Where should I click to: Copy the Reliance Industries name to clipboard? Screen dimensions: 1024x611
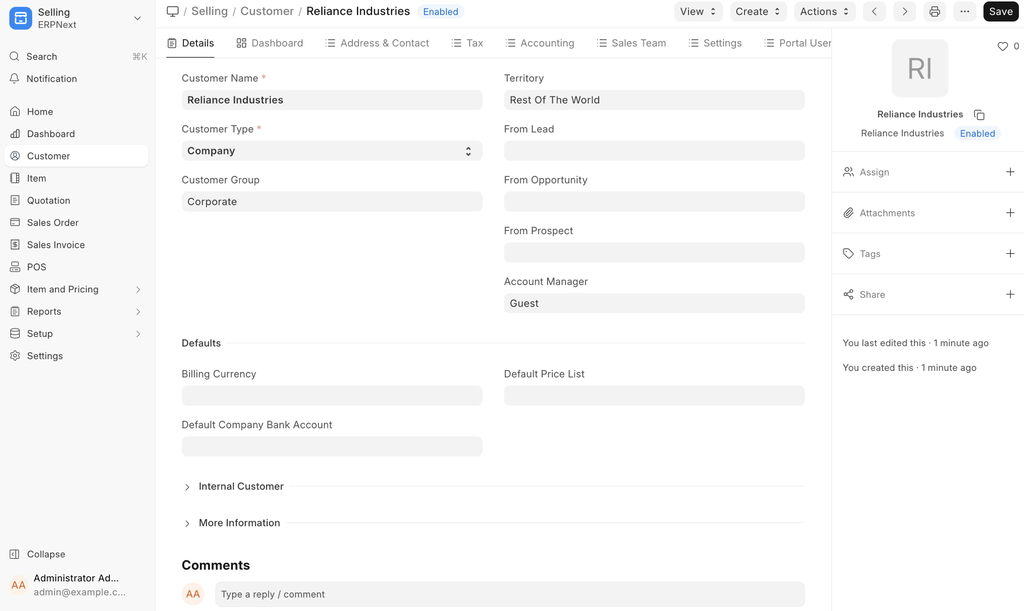[979, 115]
